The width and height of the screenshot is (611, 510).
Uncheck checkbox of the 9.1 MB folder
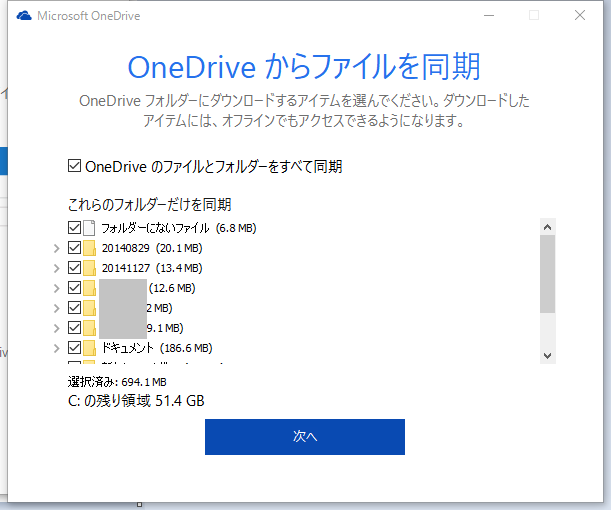tap(74, 328)
